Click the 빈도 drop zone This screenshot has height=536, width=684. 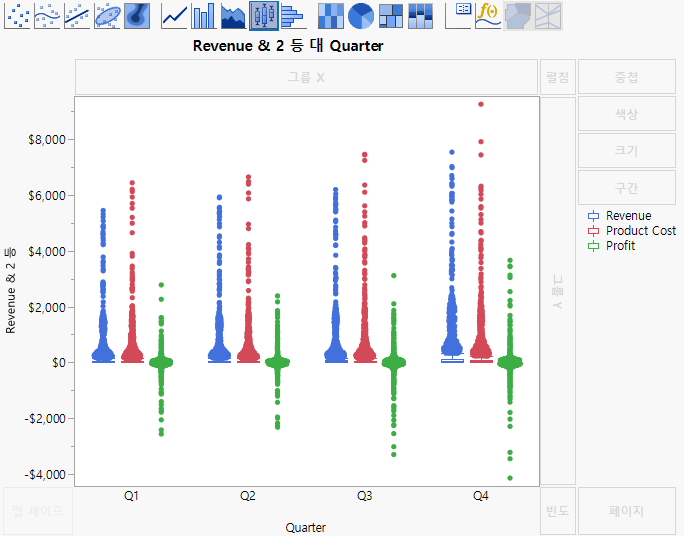click(557, 511)
